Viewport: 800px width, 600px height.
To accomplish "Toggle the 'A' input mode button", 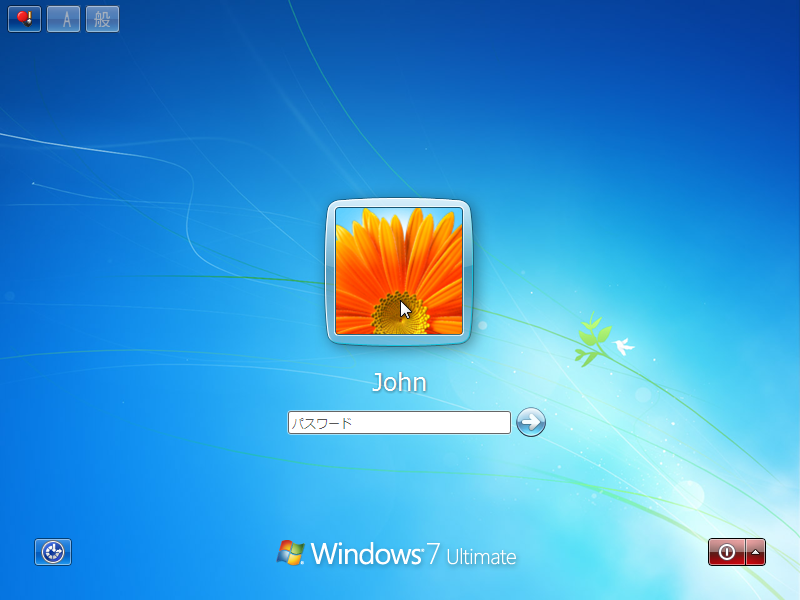I will tap(64, 19).
